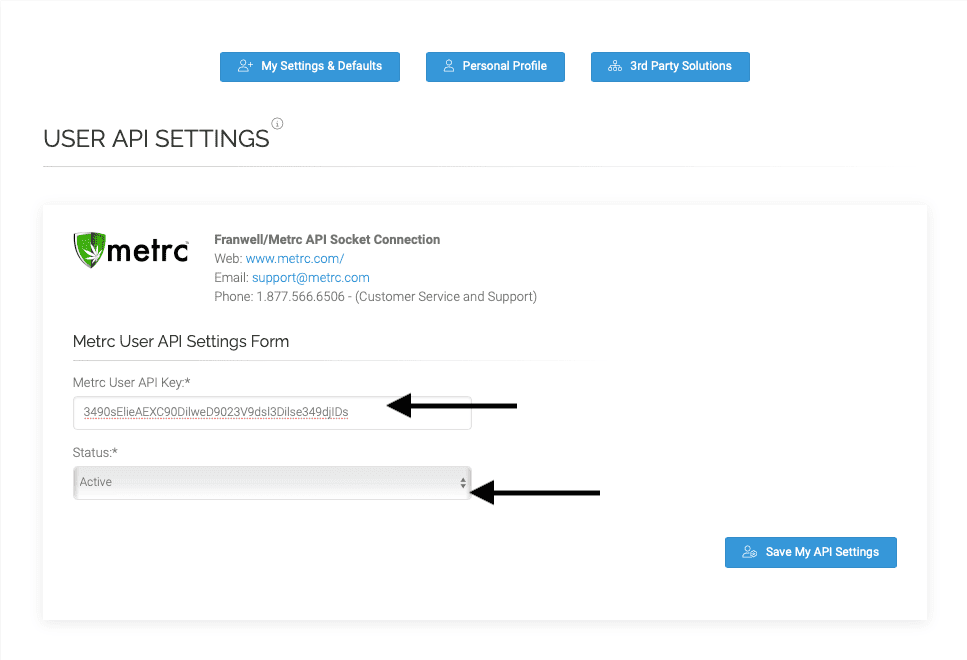Image resolution: width=967 pixels, height=660 pixels.
Task: Click the Status field label
Action: tap(95, 453)
